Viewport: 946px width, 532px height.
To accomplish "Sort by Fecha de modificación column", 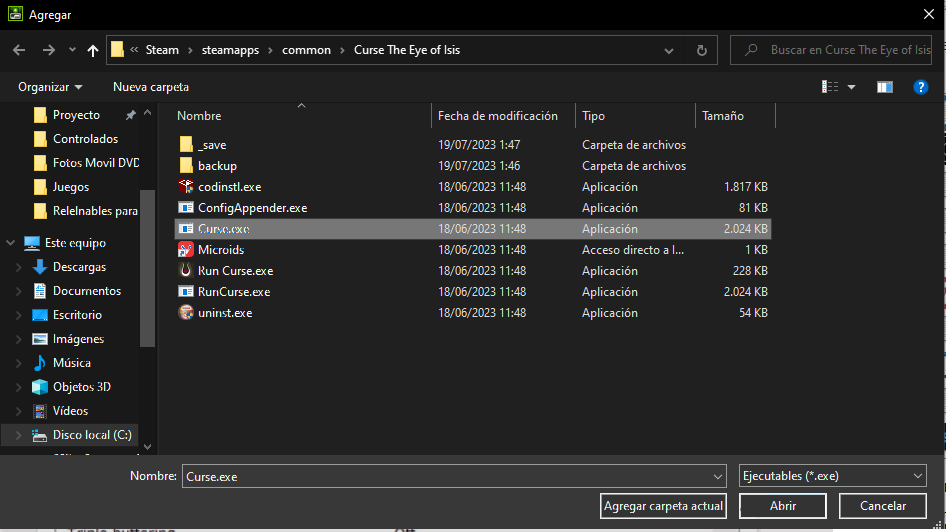I will (x=498, y=116).
